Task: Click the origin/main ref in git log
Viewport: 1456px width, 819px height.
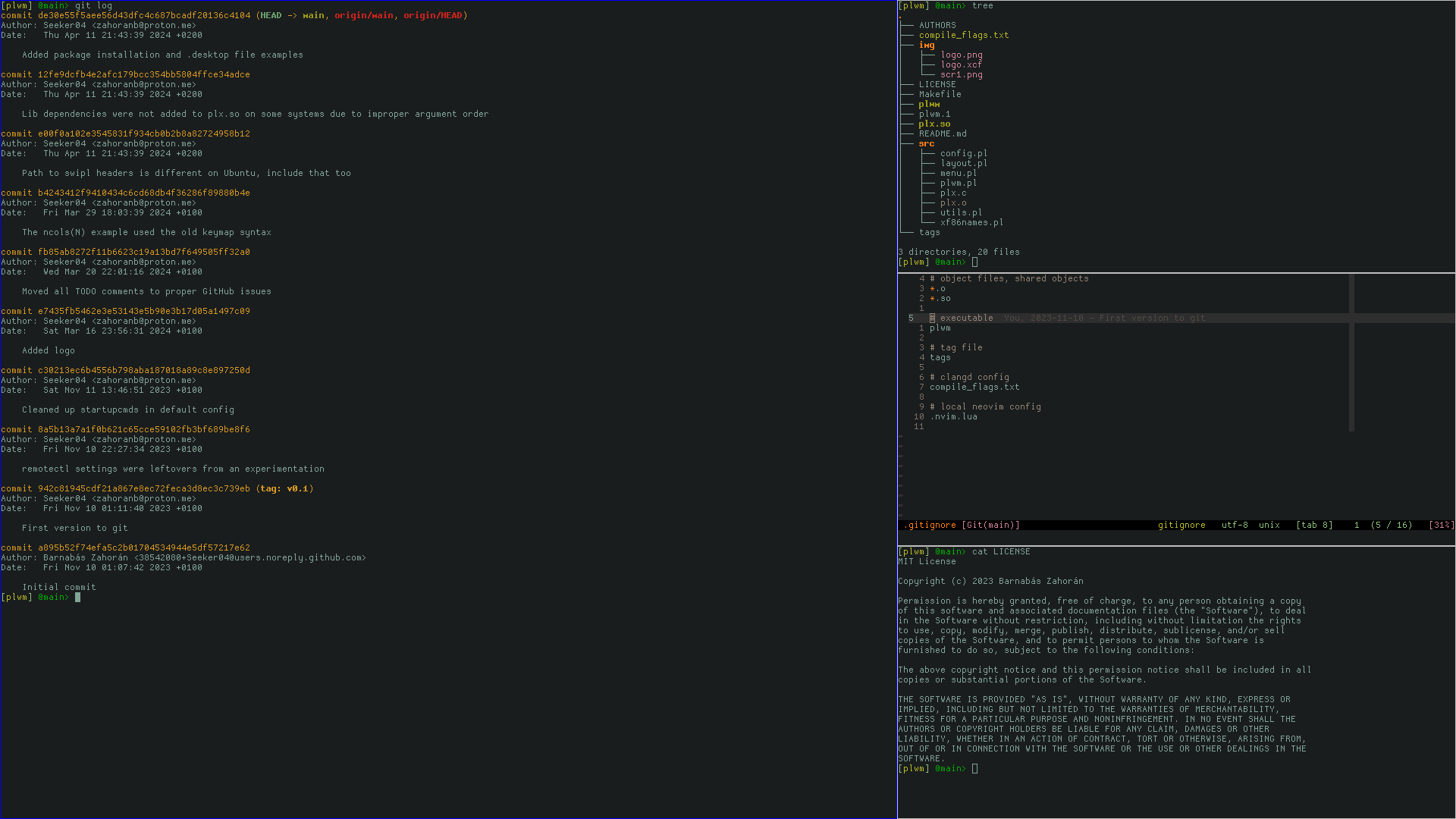Action: pyautogui.click(x=363, y=16)
